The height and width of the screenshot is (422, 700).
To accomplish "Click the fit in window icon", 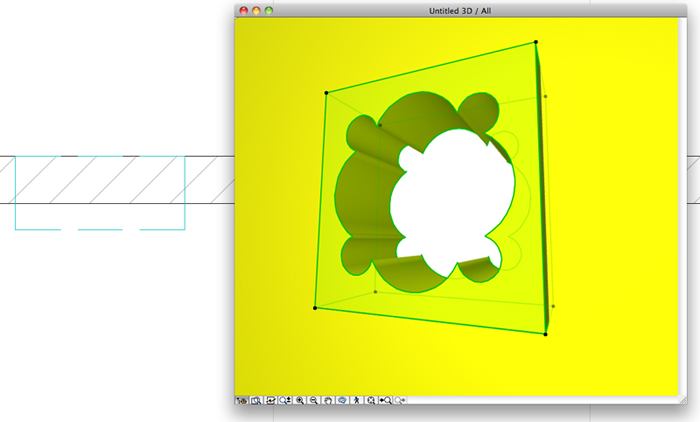I will 371,400.
